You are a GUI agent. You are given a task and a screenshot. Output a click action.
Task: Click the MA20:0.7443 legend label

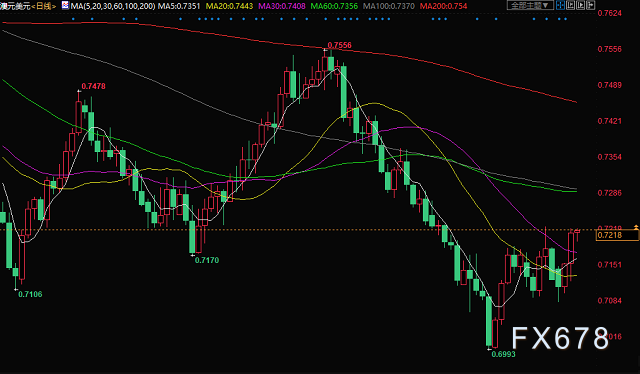229,6
